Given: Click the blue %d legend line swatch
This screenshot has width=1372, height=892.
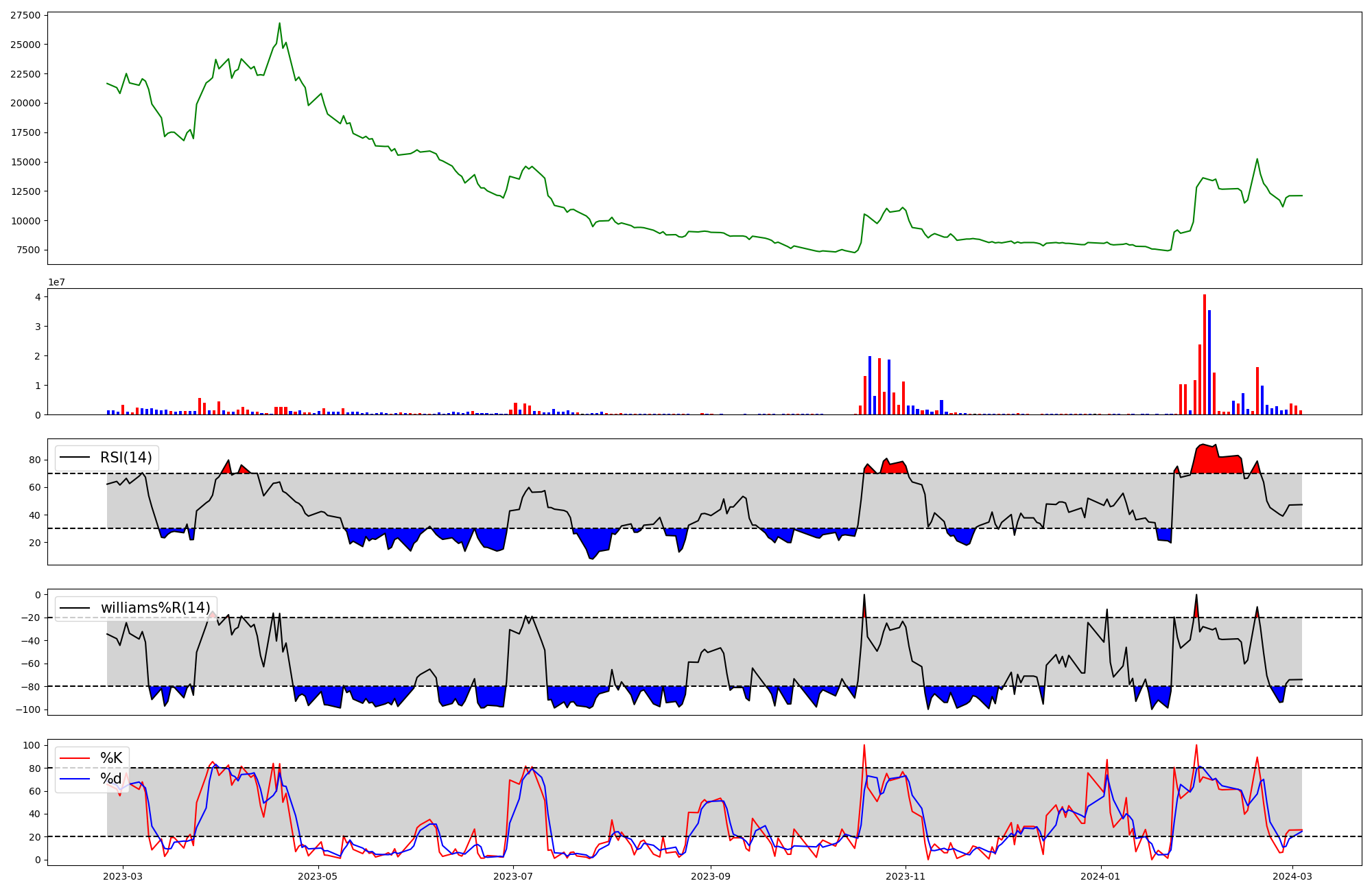Looking at the screenshot, I should pos(75,779).
